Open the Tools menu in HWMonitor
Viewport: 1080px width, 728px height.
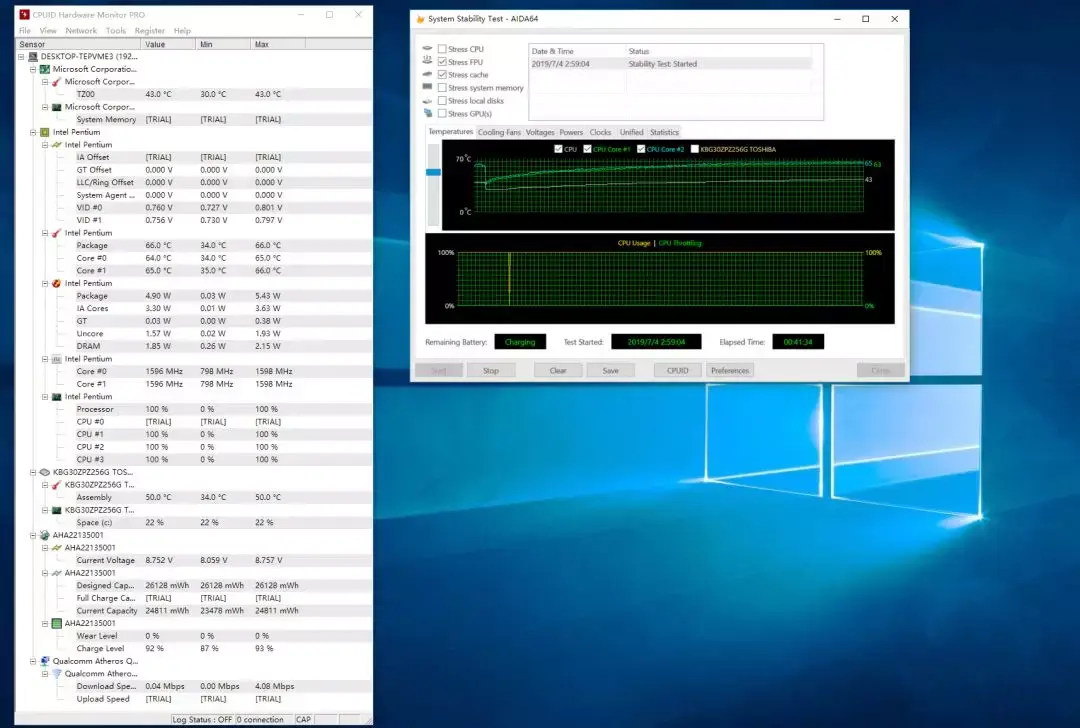(116, 30)
